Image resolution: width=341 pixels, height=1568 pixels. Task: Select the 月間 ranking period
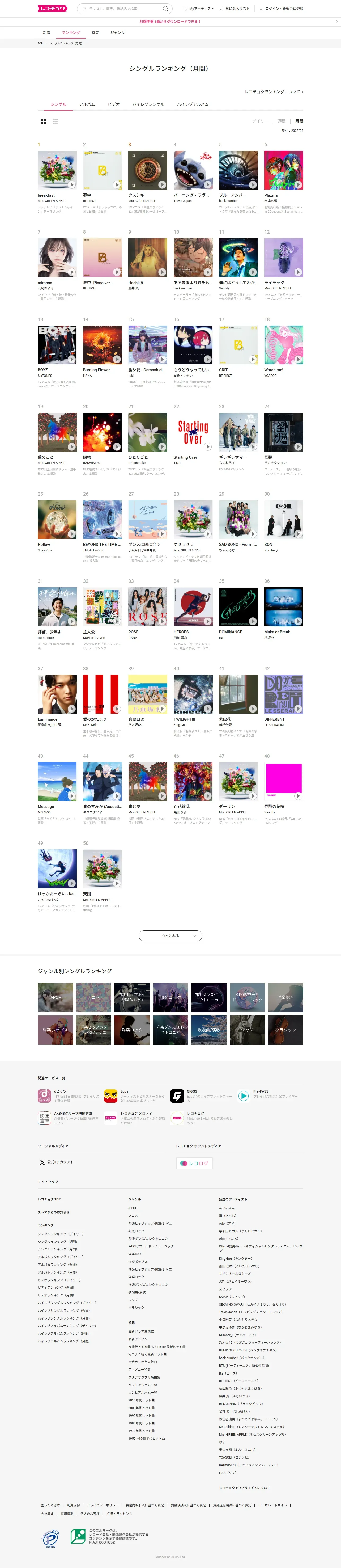coord(299,121)
